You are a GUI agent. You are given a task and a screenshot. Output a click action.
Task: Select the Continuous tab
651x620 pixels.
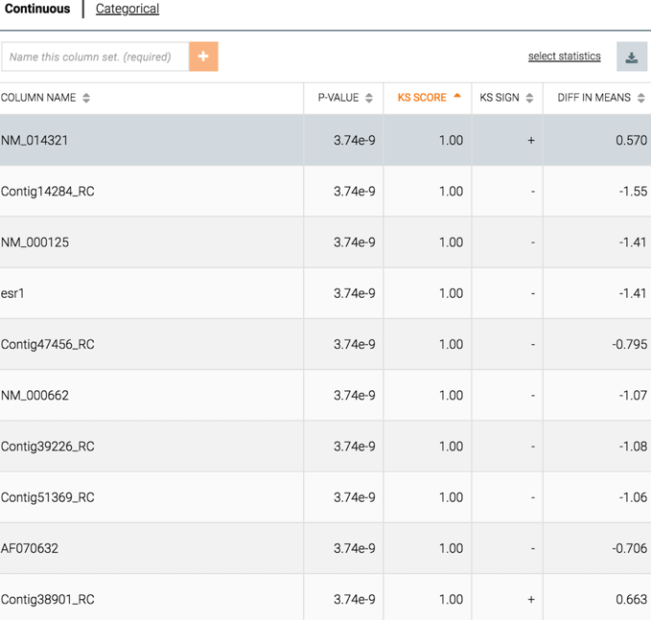point(37,9)
